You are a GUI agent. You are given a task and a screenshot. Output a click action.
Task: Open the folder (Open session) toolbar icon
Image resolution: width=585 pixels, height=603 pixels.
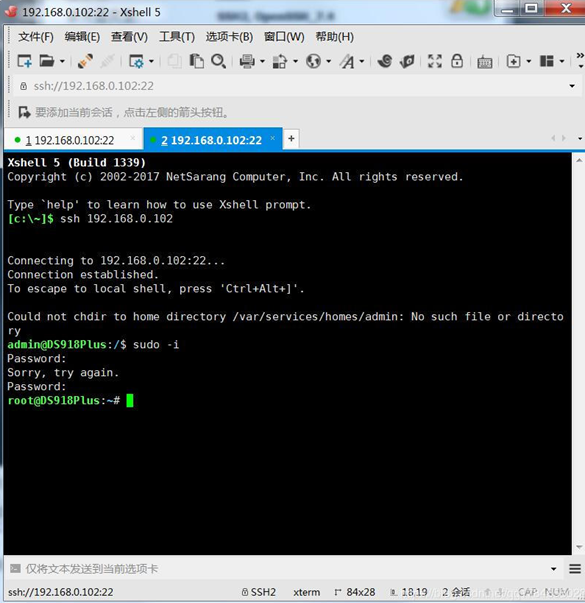(x=47, y=61)
